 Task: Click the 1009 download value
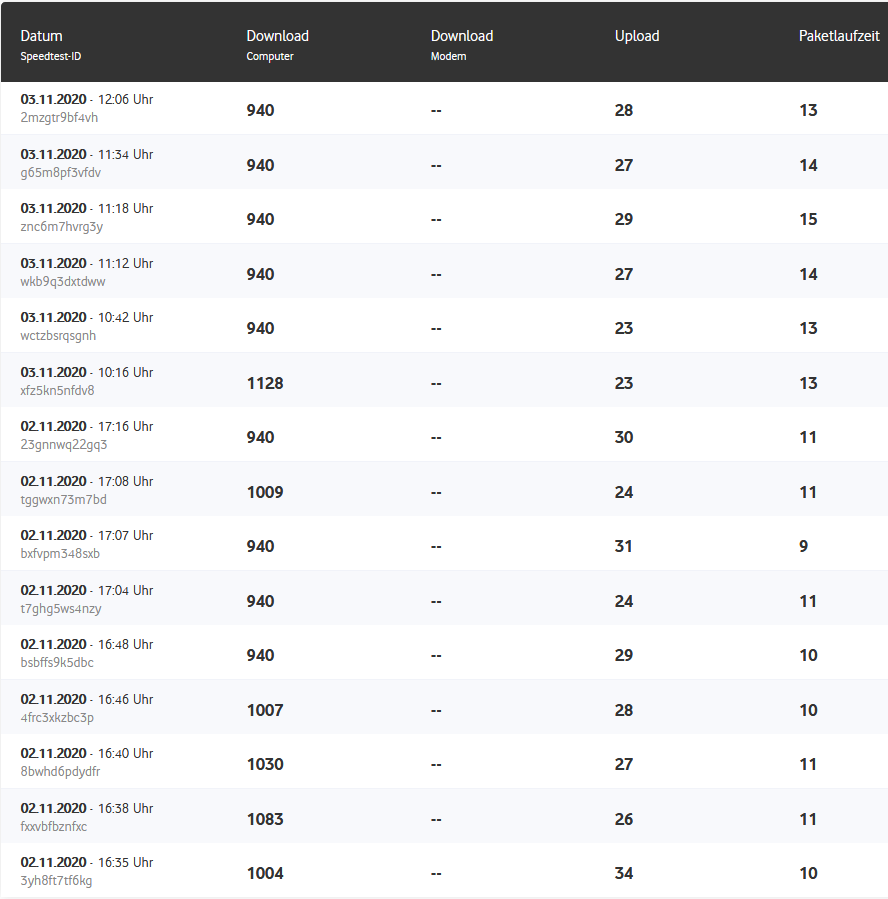pyautogui.click(x=265, y=492)
